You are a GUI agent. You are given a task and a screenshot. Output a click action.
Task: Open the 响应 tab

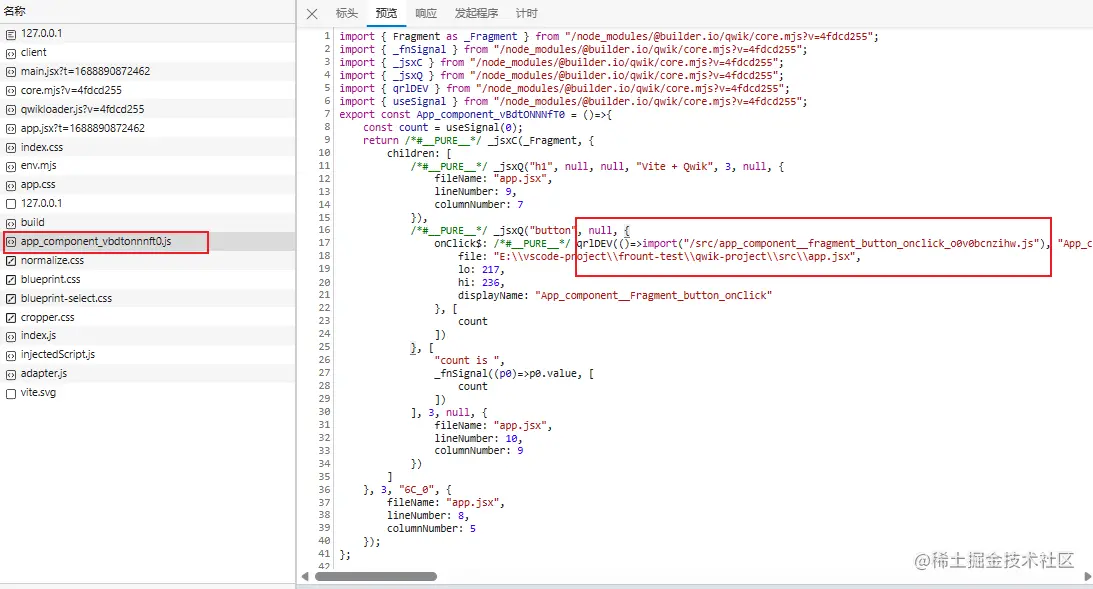[426, 13]
